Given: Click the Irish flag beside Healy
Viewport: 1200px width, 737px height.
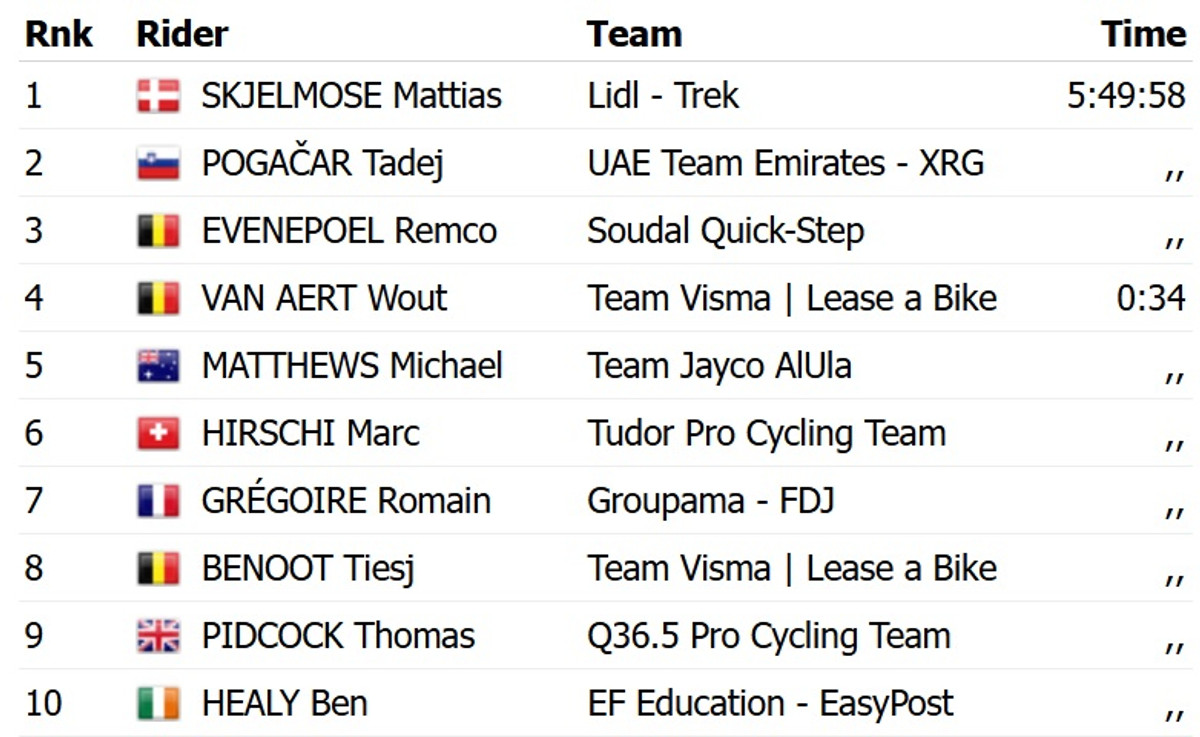Looking at the screenshot, I should [x=158, y=703].
